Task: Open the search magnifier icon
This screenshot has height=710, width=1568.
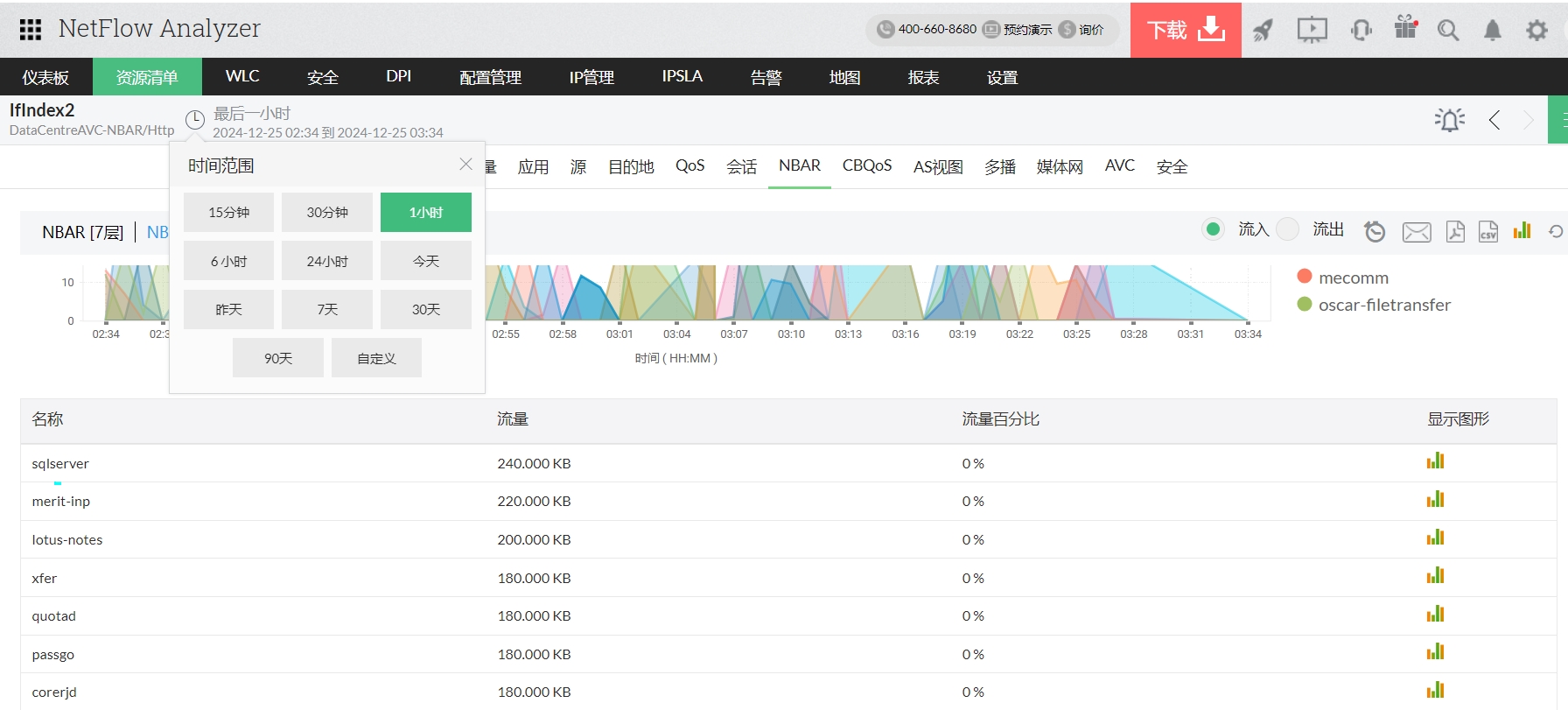Action: point(1448,31)
